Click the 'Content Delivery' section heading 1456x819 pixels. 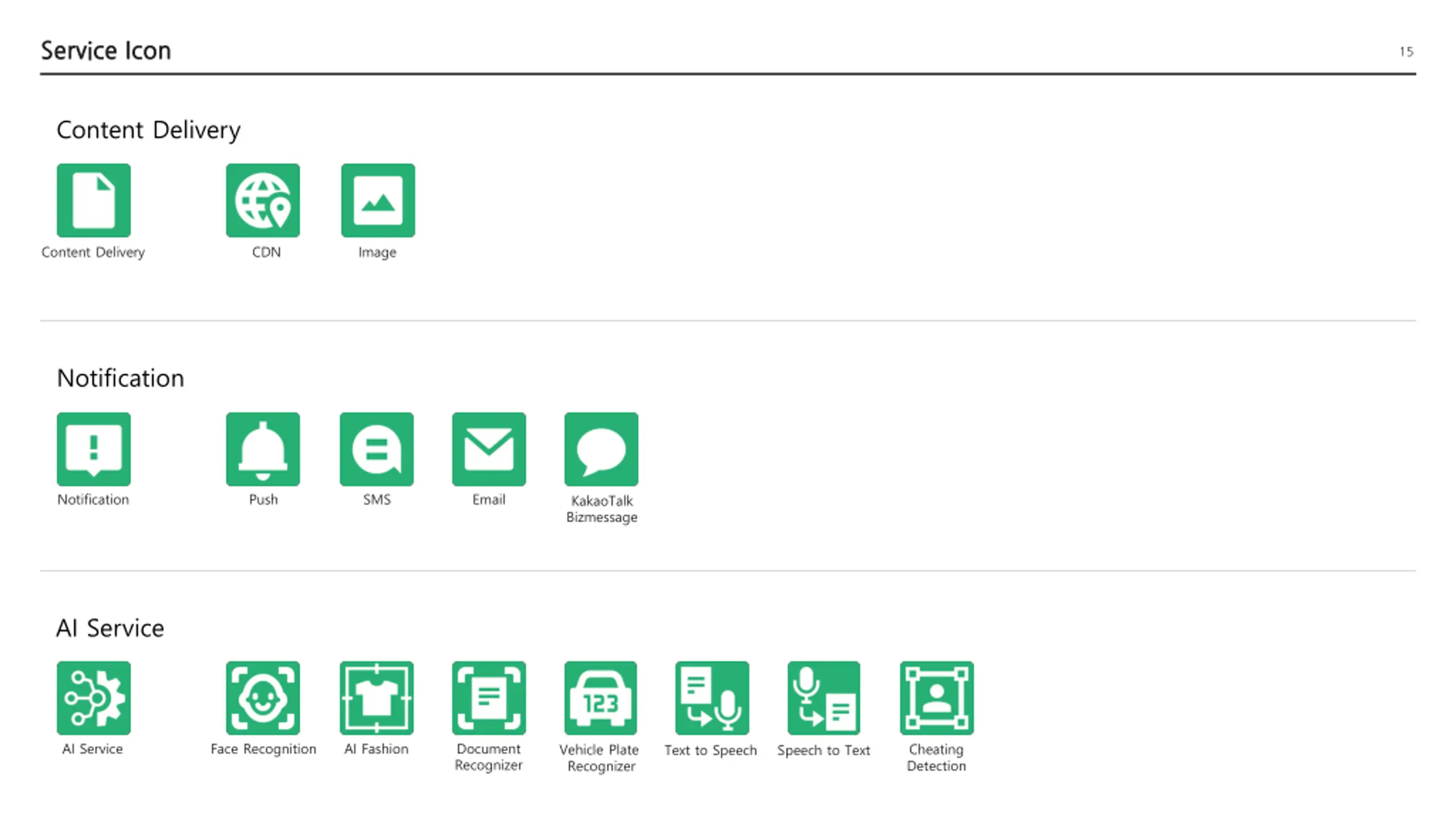(x=148, y=130)
